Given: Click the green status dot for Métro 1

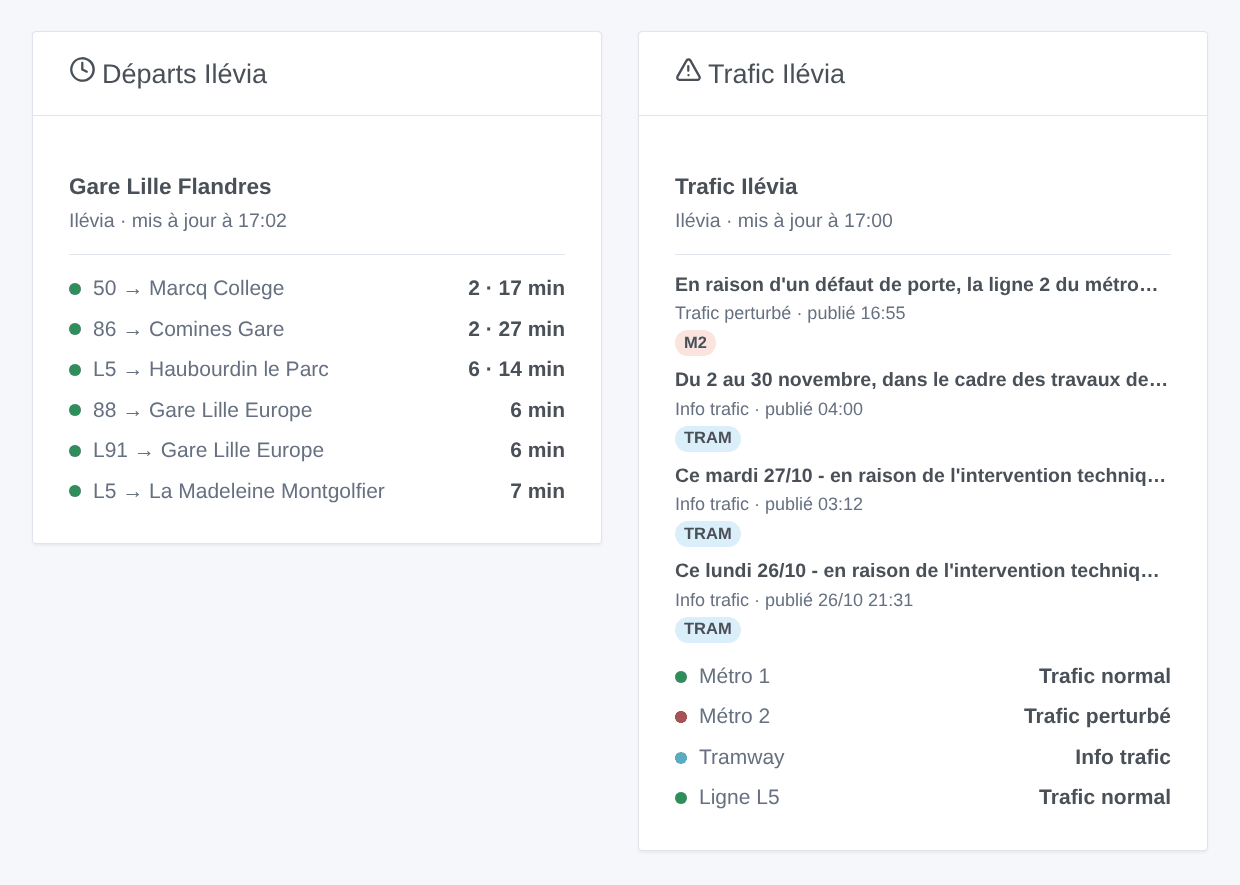Looking at the screenshot, I should [681, 677].
